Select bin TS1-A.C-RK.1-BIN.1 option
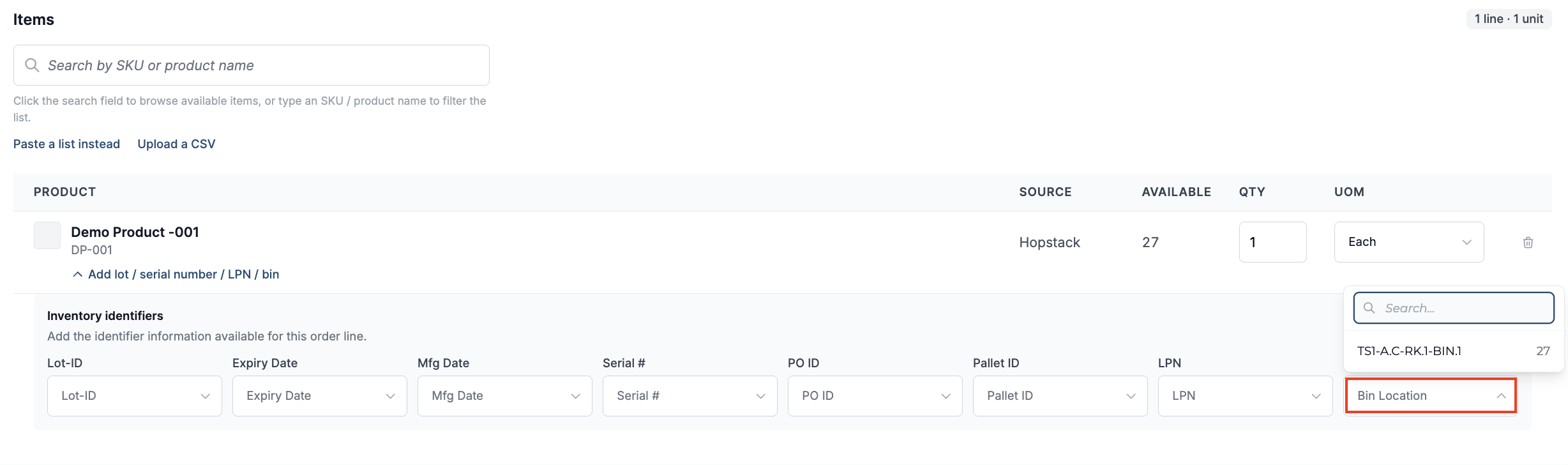 click(1454, 351)
